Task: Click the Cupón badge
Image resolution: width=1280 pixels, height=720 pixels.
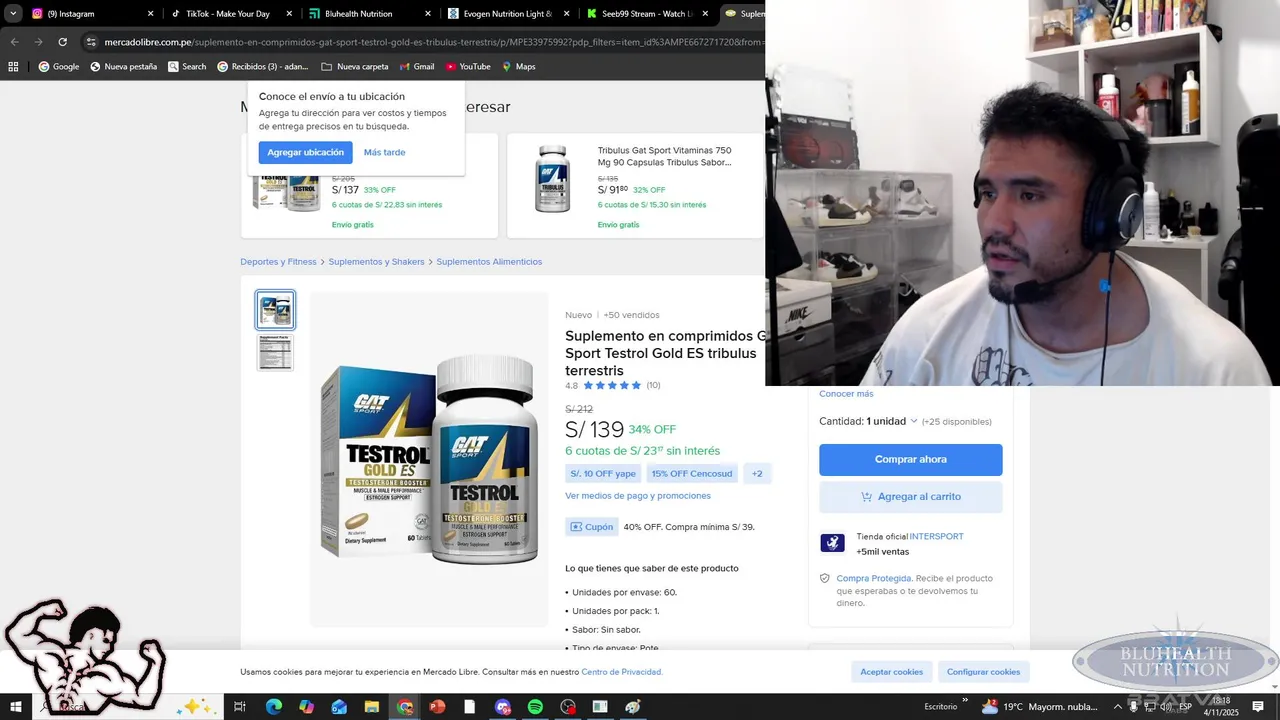Action: point(591,527)
